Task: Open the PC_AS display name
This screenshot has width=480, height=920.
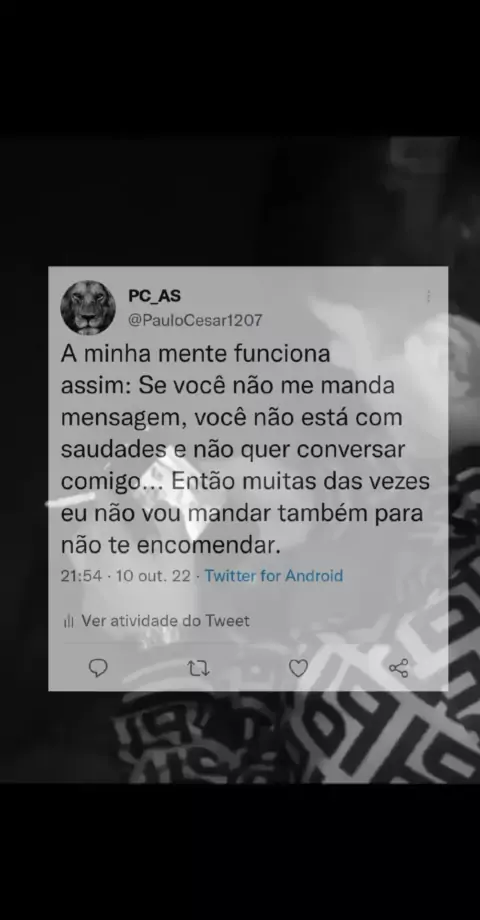Action: point(154,296)
